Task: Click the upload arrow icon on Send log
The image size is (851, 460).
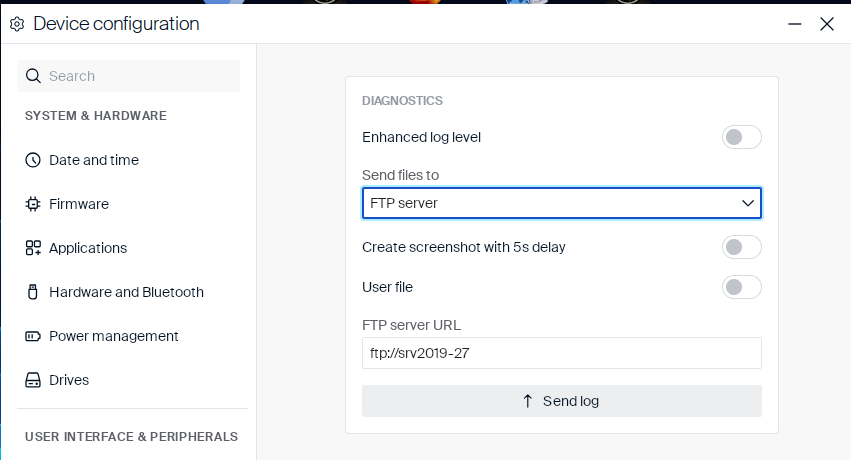Action: pyautogui.click(x=528, y=401)
